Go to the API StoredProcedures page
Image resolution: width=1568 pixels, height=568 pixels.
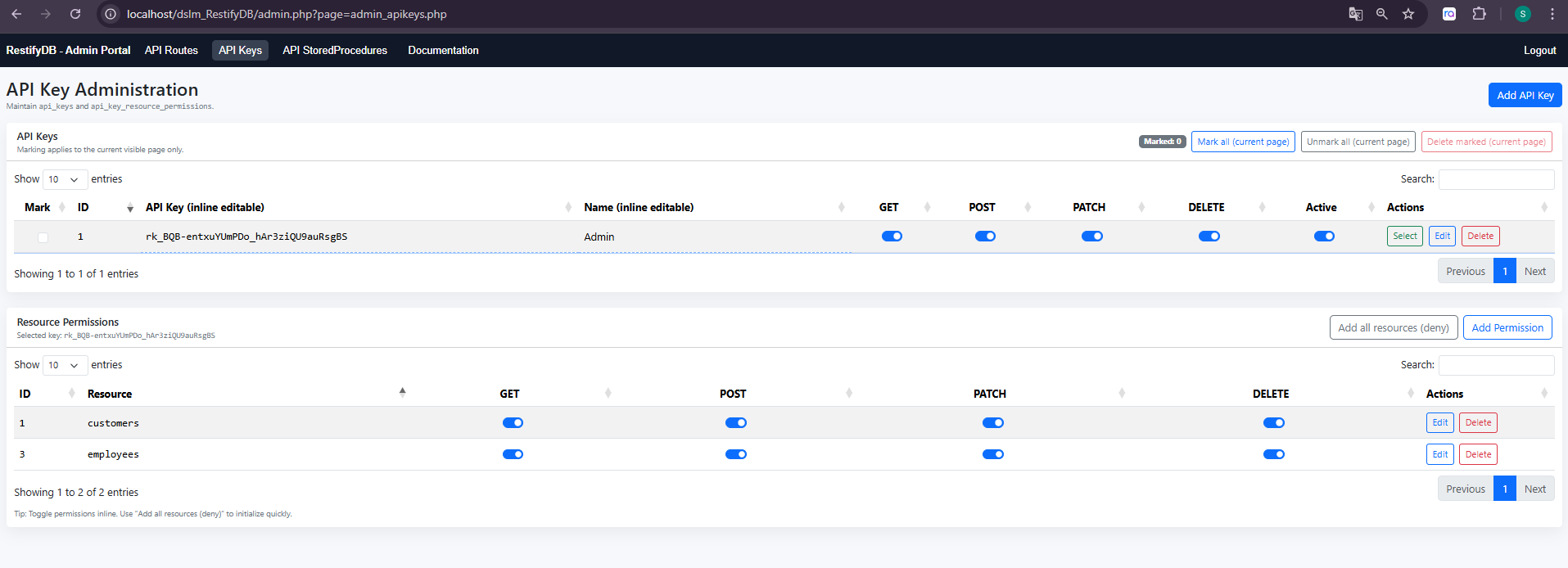(x=335, y=50)
